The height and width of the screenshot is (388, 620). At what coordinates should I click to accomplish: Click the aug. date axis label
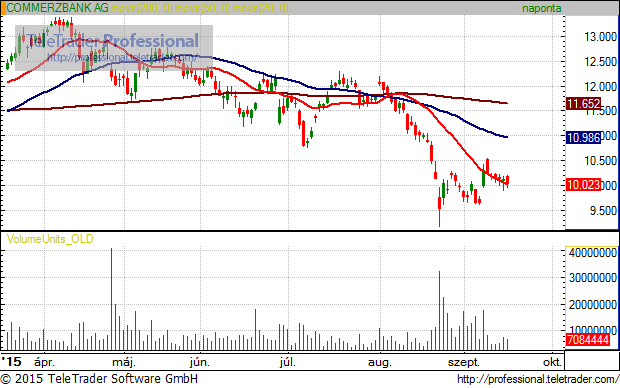[380, 362]
